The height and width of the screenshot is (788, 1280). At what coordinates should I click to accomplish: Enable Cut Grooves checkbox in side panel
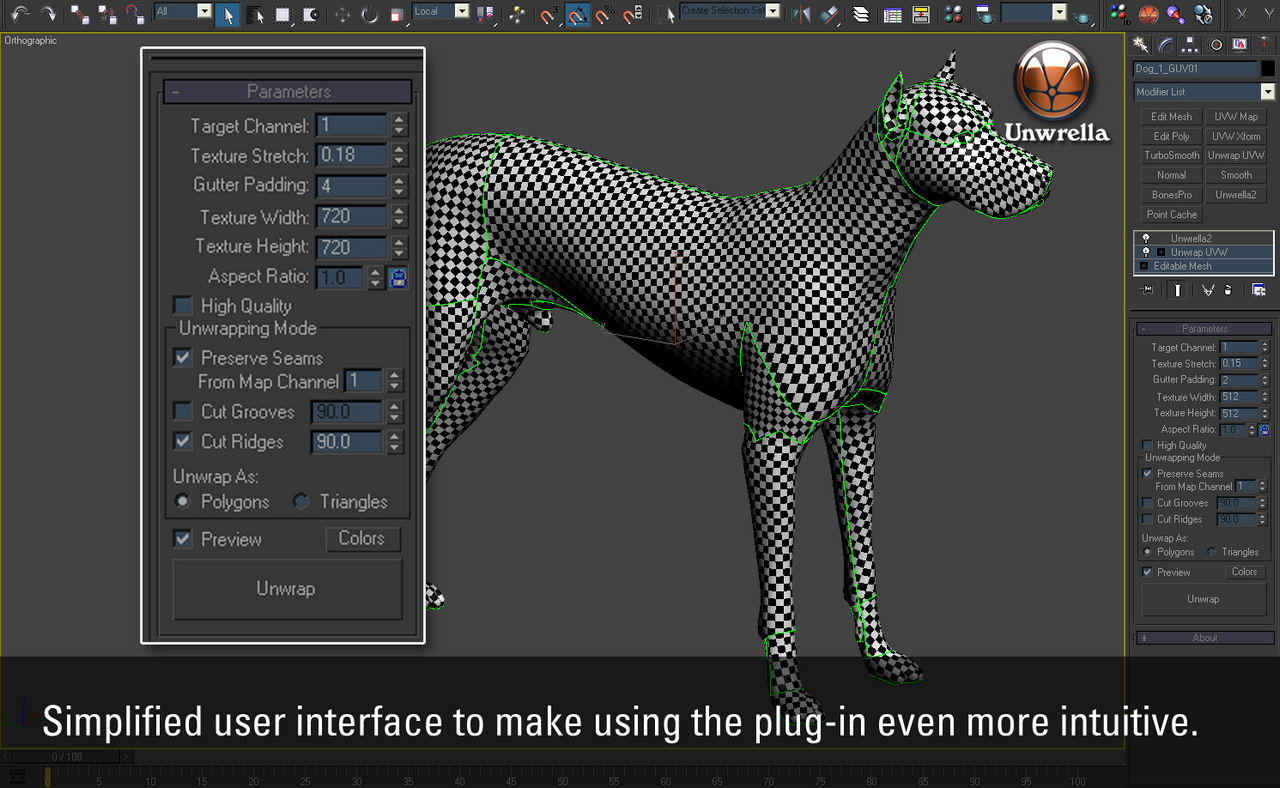(x=1147, y=503)
